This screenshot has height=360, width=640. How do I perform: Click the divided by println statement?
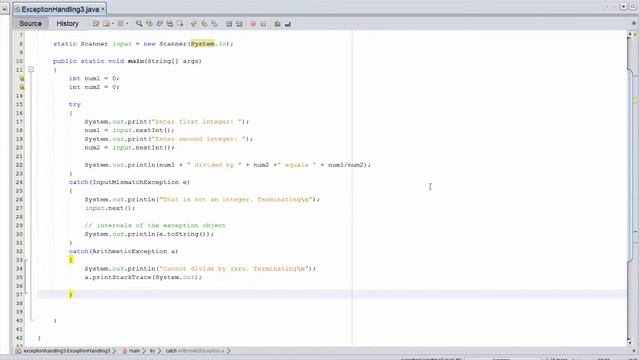[227, 165]
